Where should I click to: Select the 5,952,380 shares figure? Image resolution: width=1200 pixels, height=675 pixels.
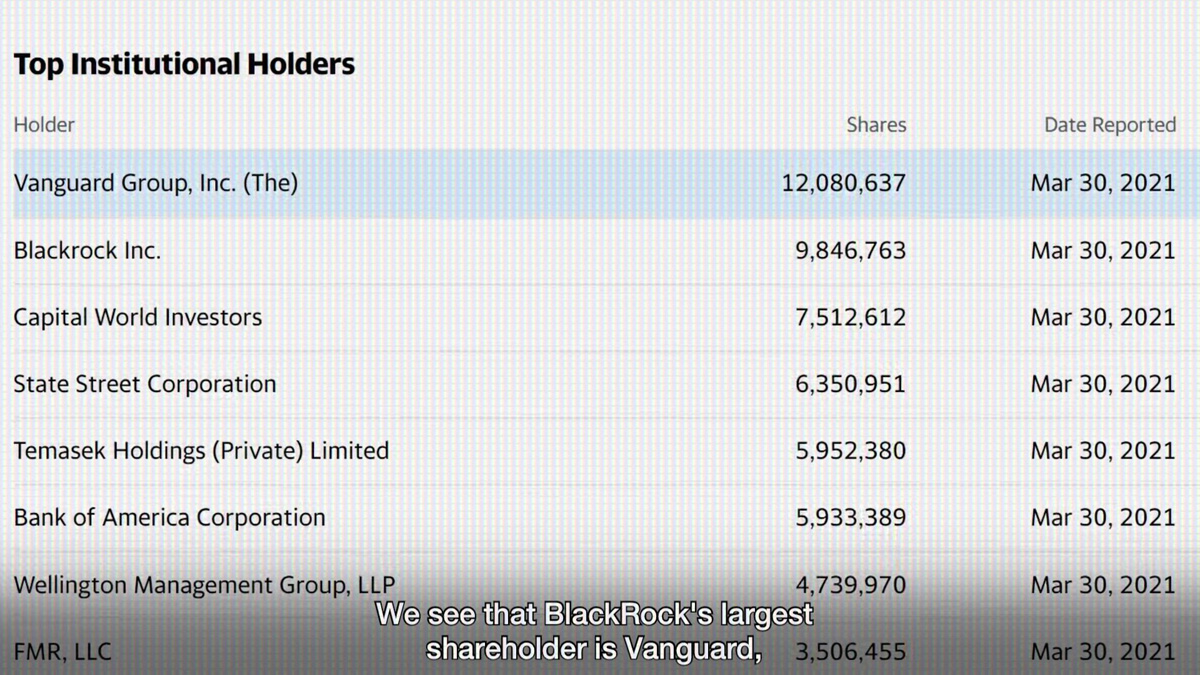point(851,451)
